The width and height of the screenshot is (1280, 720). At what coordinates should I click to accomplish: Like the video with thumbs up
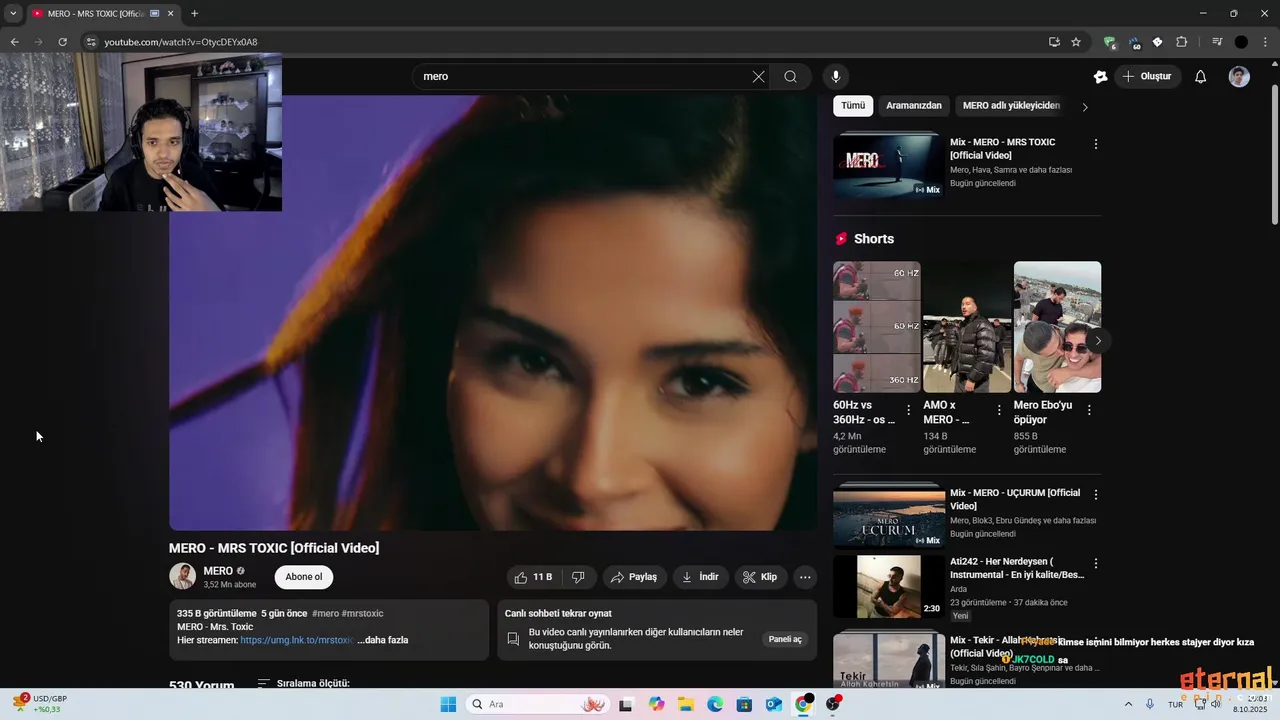[x=533, y=577]
